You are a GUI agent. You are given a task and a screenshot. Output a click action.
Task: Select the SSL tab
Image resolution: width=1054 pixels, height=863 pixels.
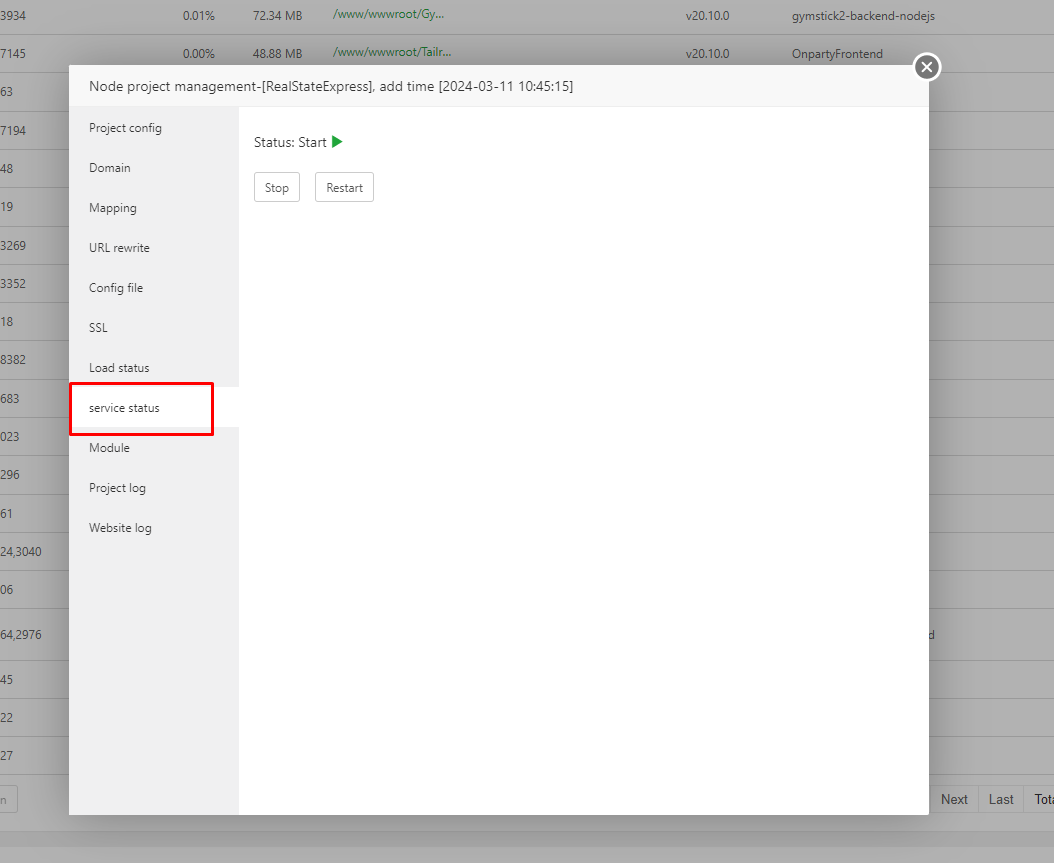point(153,328)
